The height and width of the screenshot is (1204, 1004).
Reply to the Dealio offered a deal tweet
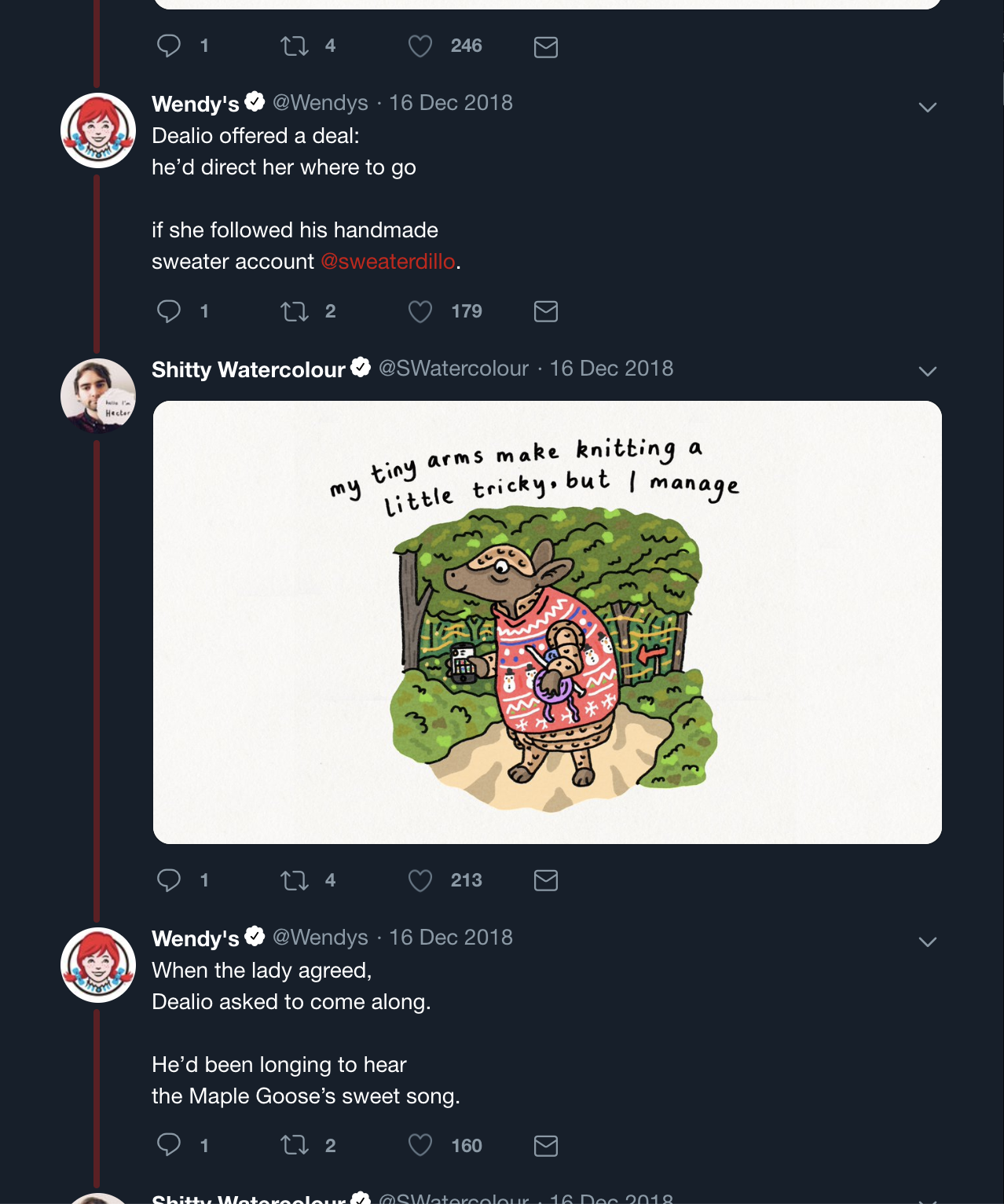click(x=169, y=311)
